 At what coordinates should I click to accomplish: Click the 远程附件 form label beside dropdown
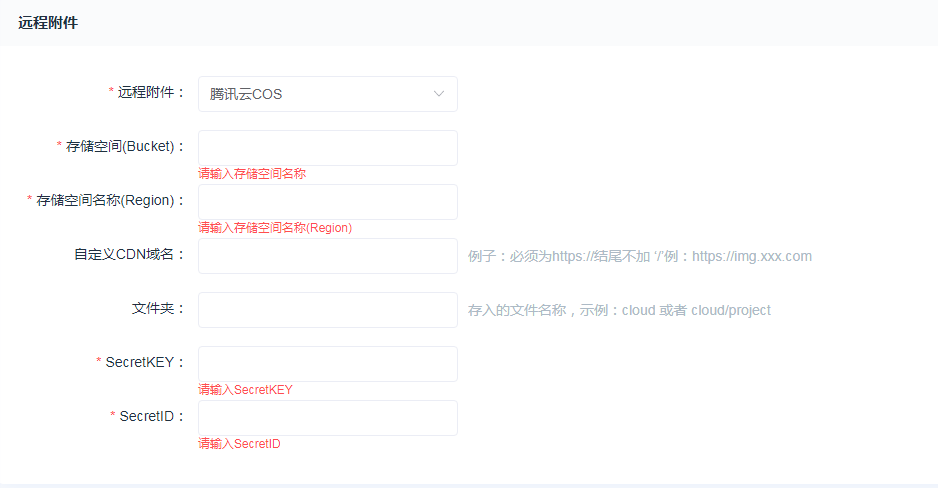[151, 92]
